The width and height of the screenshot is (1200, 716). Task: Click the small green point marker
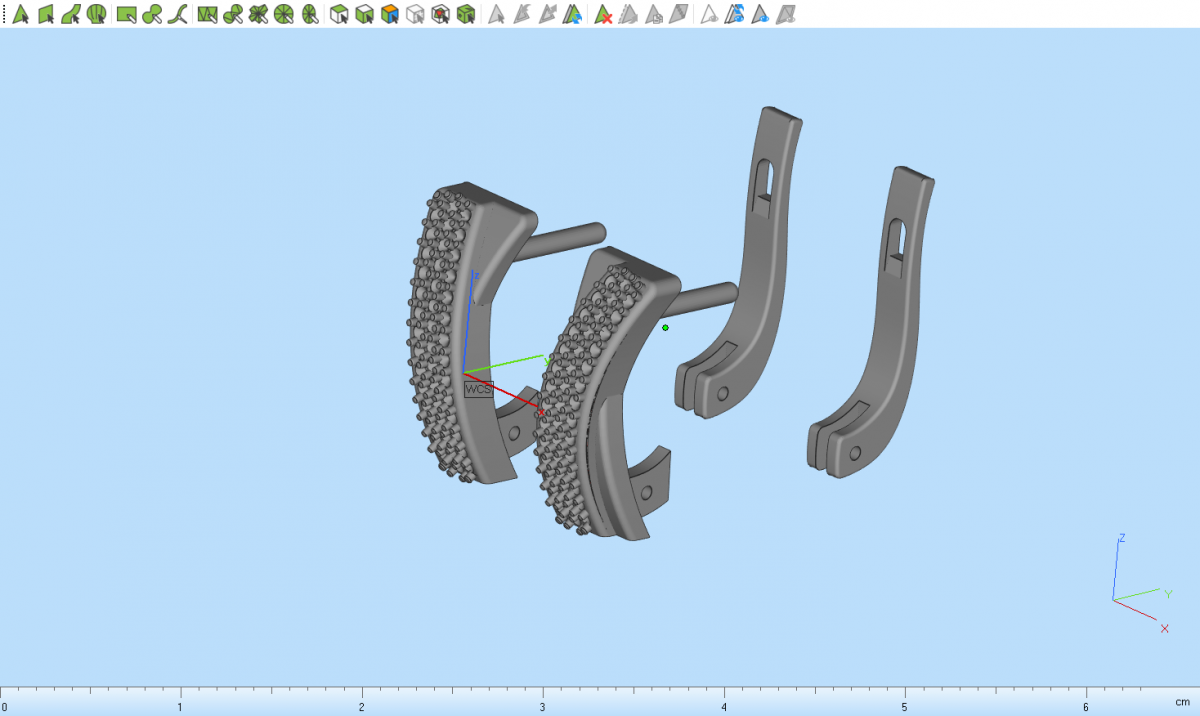click(x=665, y=327)
